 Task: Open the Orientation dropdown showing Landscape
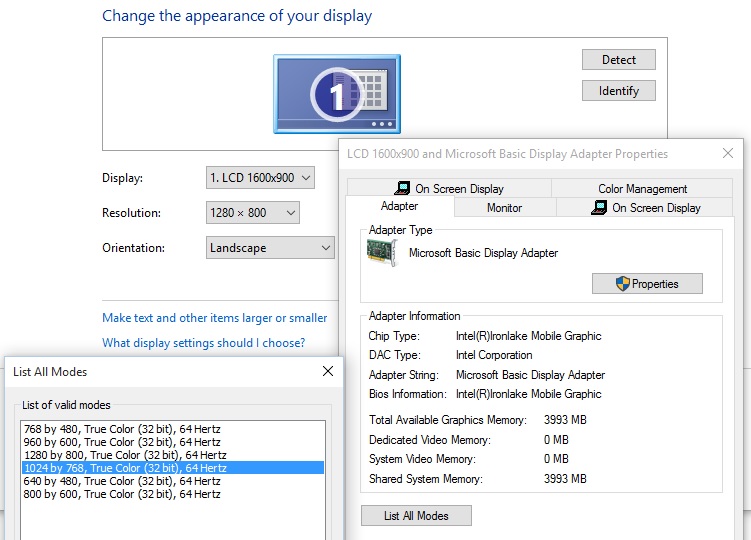click(270, 248)
